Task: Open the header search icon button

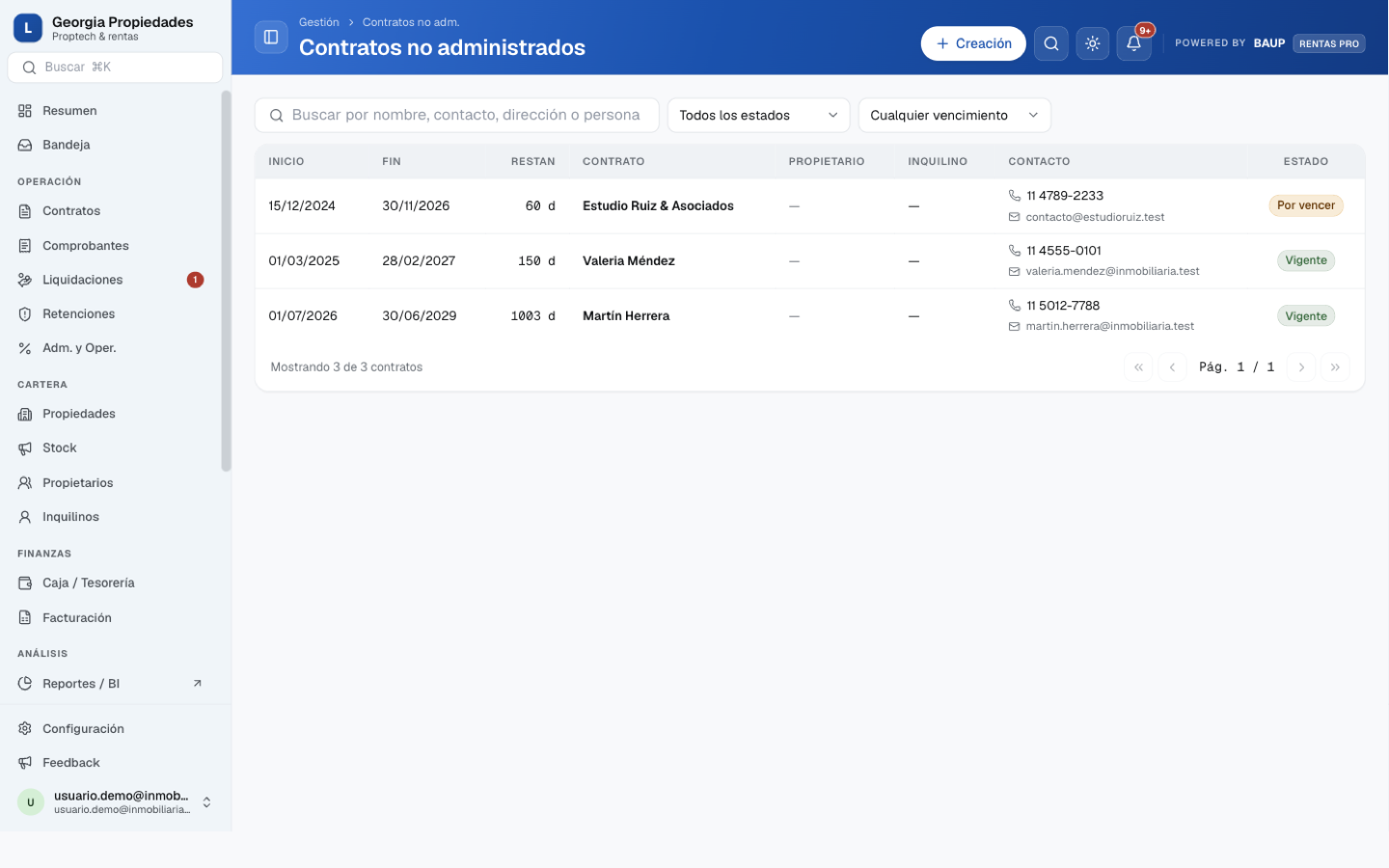Action: pos(1051,43)
